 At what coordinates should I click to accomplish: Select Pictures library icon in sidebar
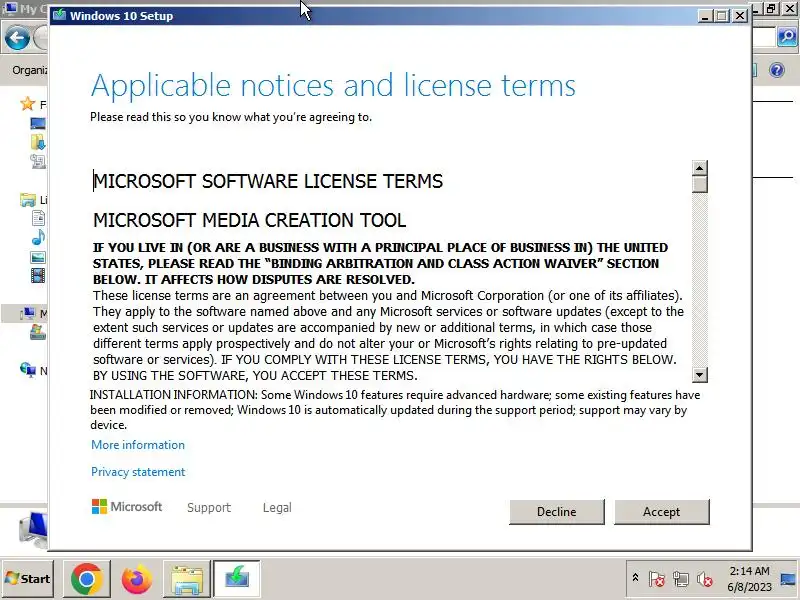[x=38, y=257]
